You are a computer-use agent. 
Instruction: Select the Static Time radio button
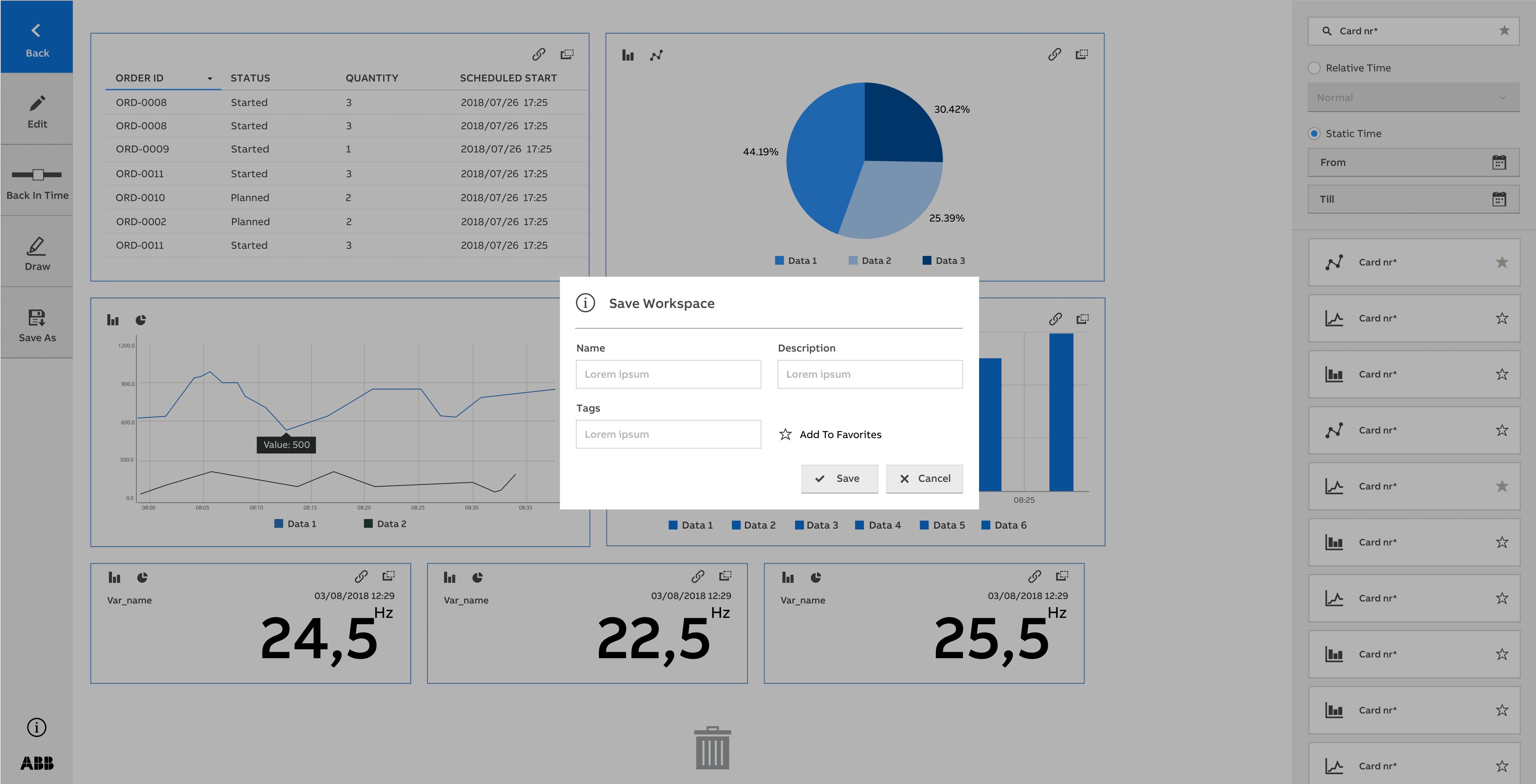(x=1314, y=134)
